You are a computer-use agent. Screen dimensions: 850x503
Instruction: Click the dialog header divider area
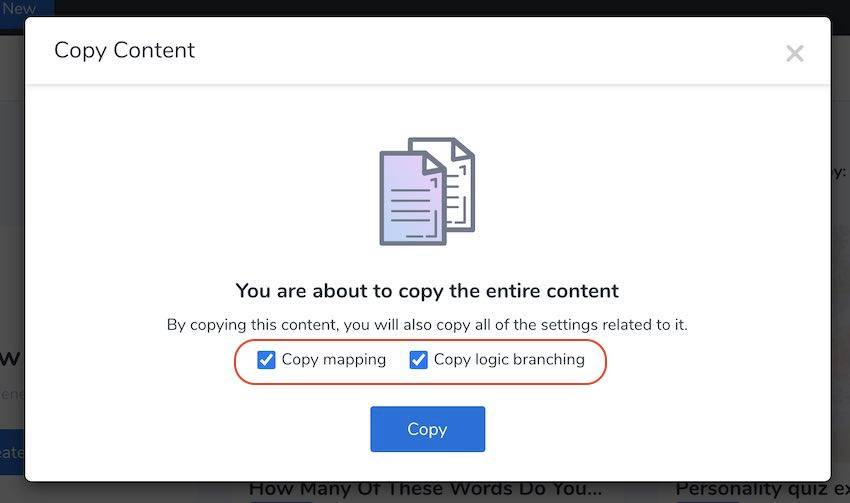[427, 85]
